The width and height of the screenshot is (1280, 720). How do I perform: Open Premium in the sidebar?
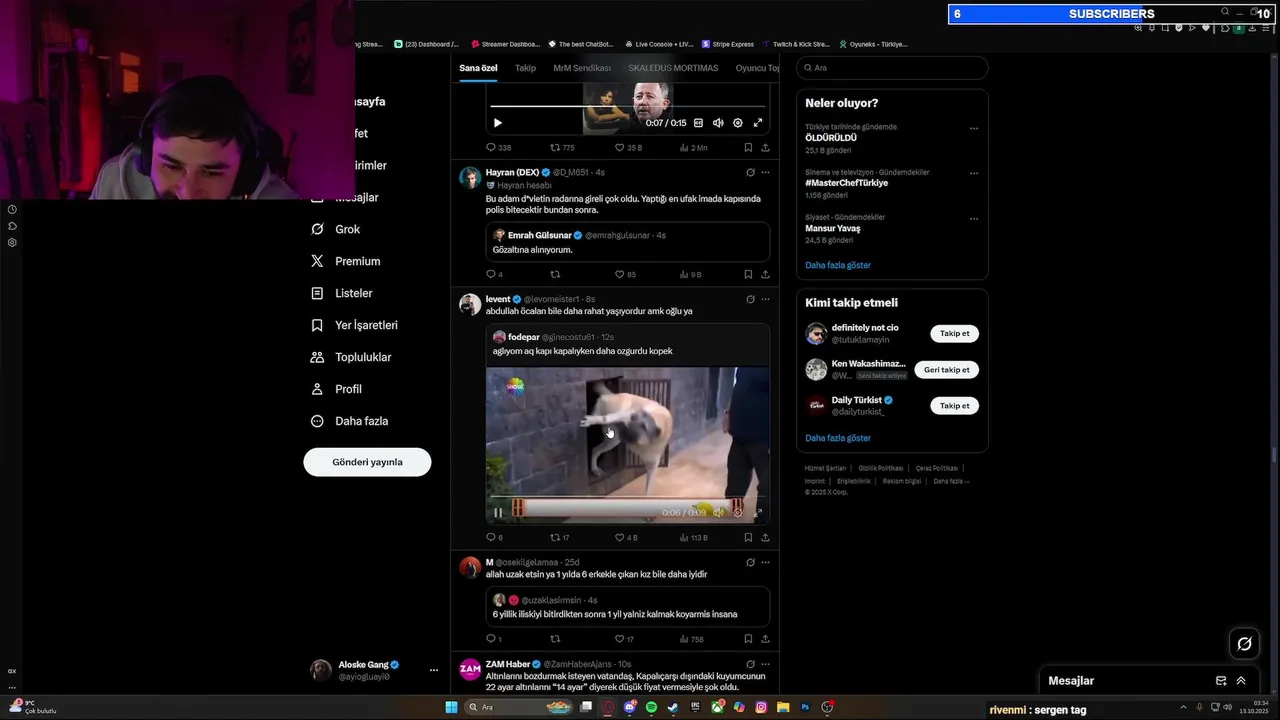345,261
